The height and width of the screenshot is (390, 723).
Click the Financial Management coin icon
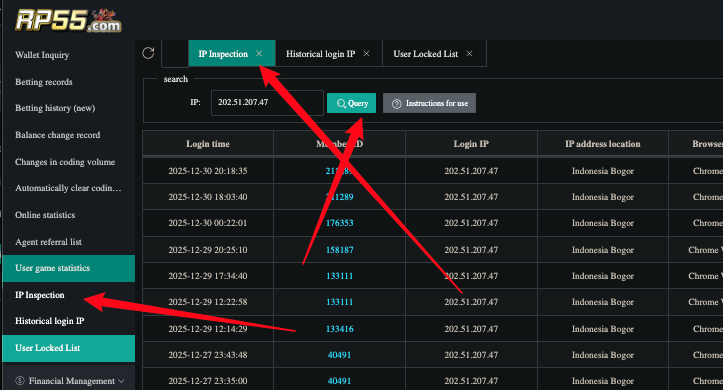point(20,381)
